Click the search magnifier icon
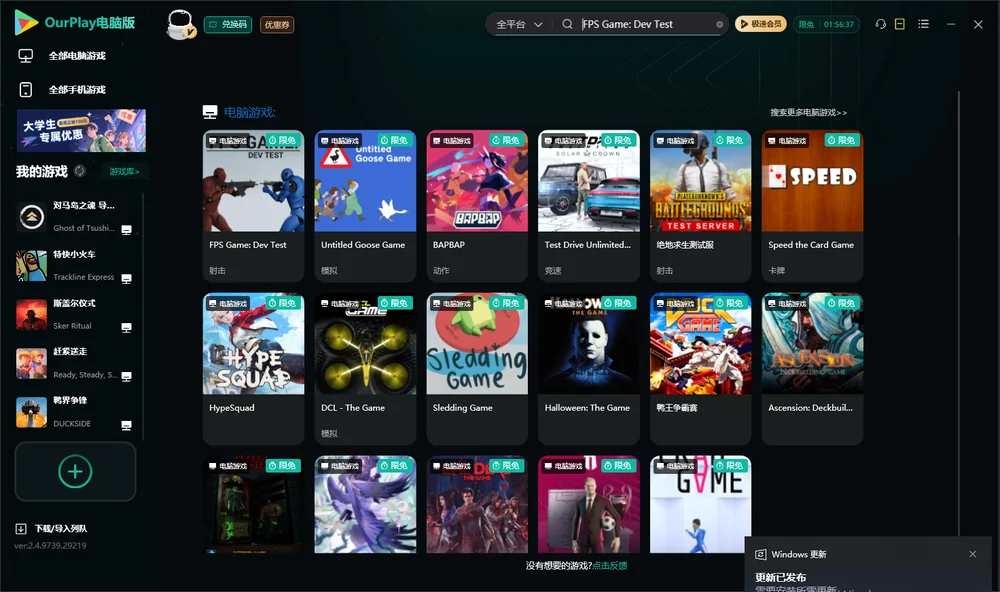 [x=567, y=24]
